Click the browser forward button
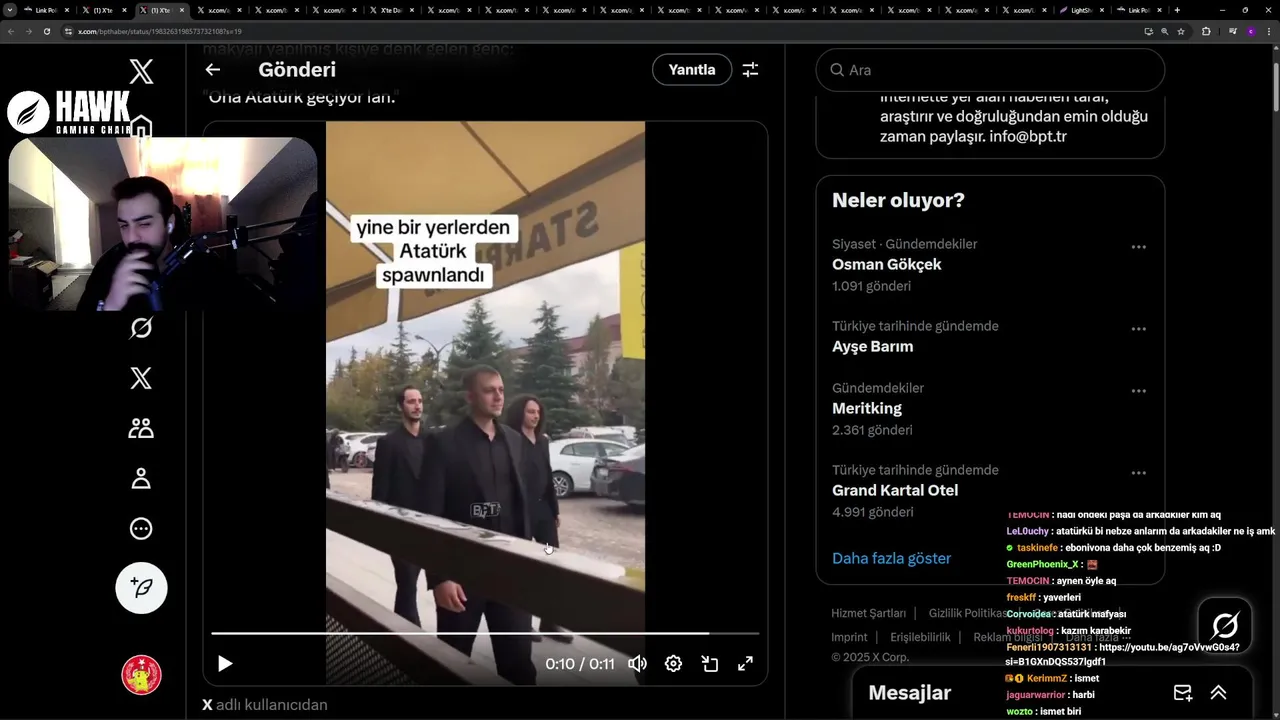Viewport: 1280px width, 720px height. [28, 31]
